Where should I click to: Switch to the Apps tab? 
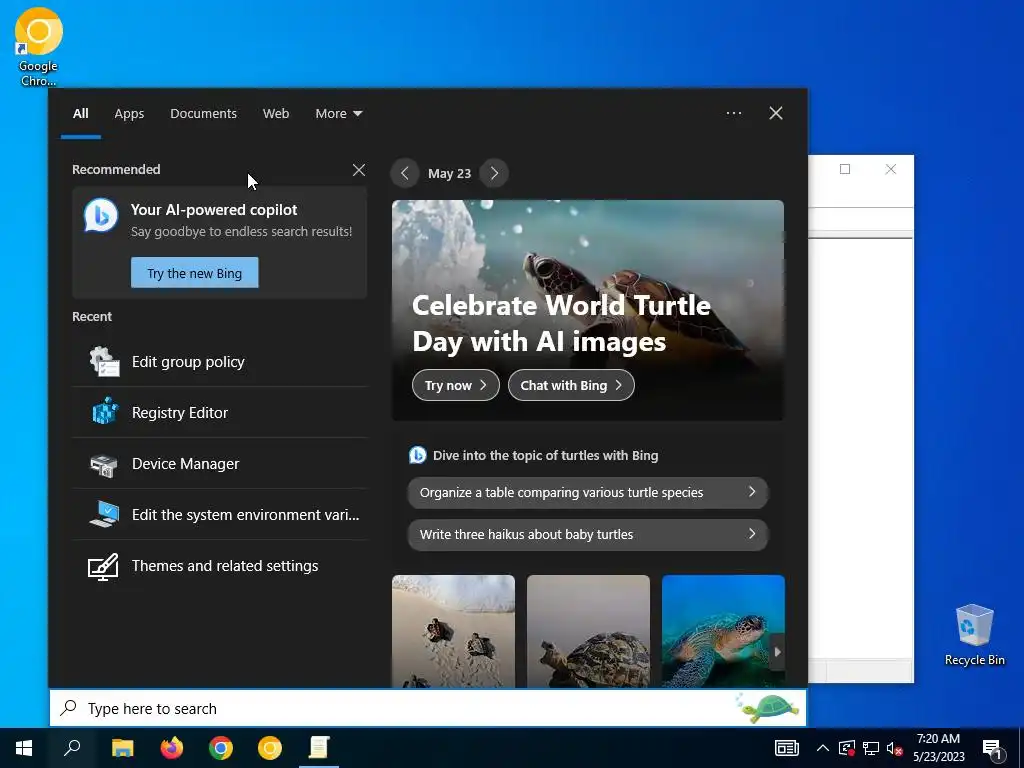pos(129,114)
